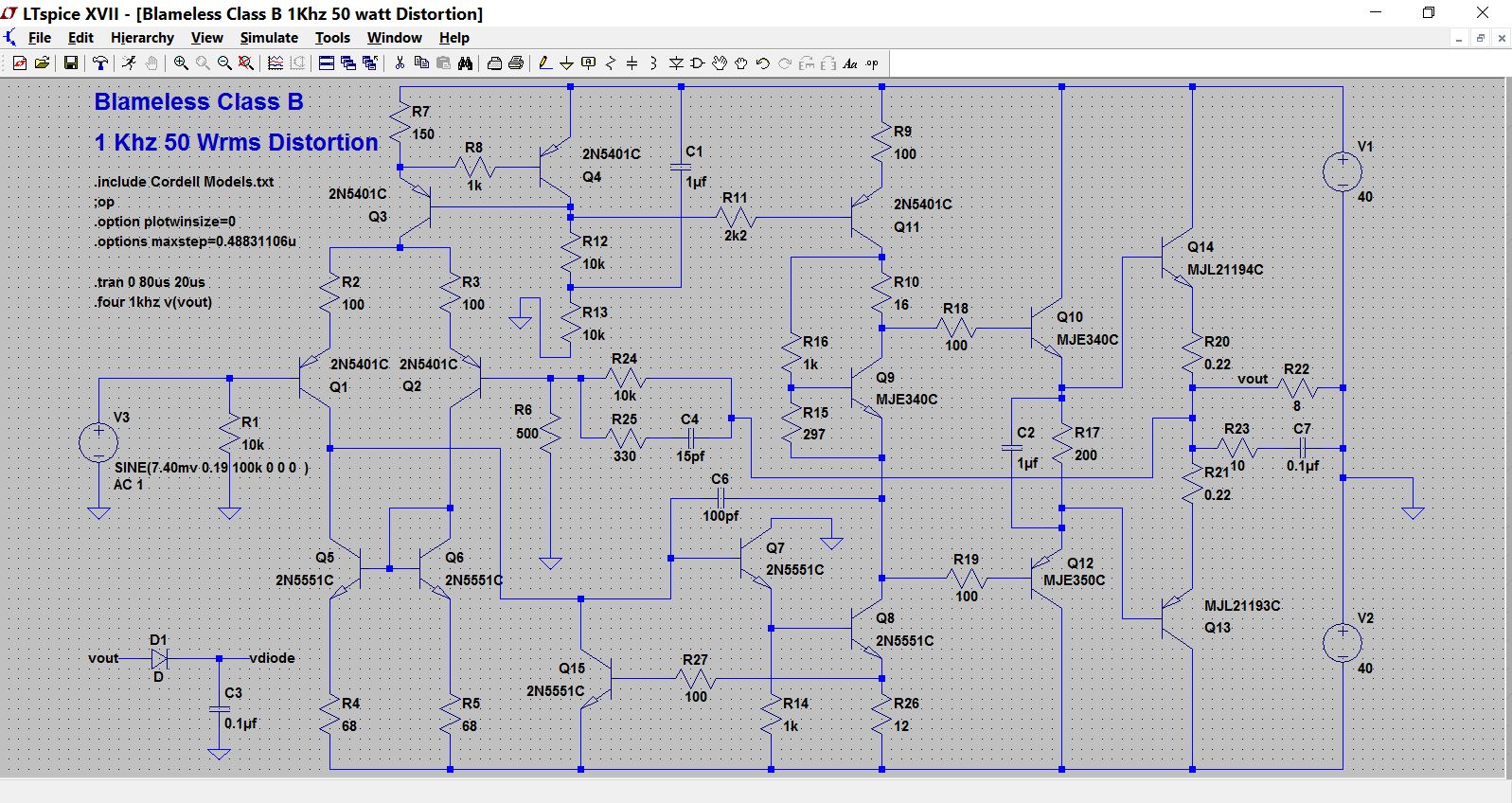
Task: Restore the inner schematic window
Action: 1480,38
